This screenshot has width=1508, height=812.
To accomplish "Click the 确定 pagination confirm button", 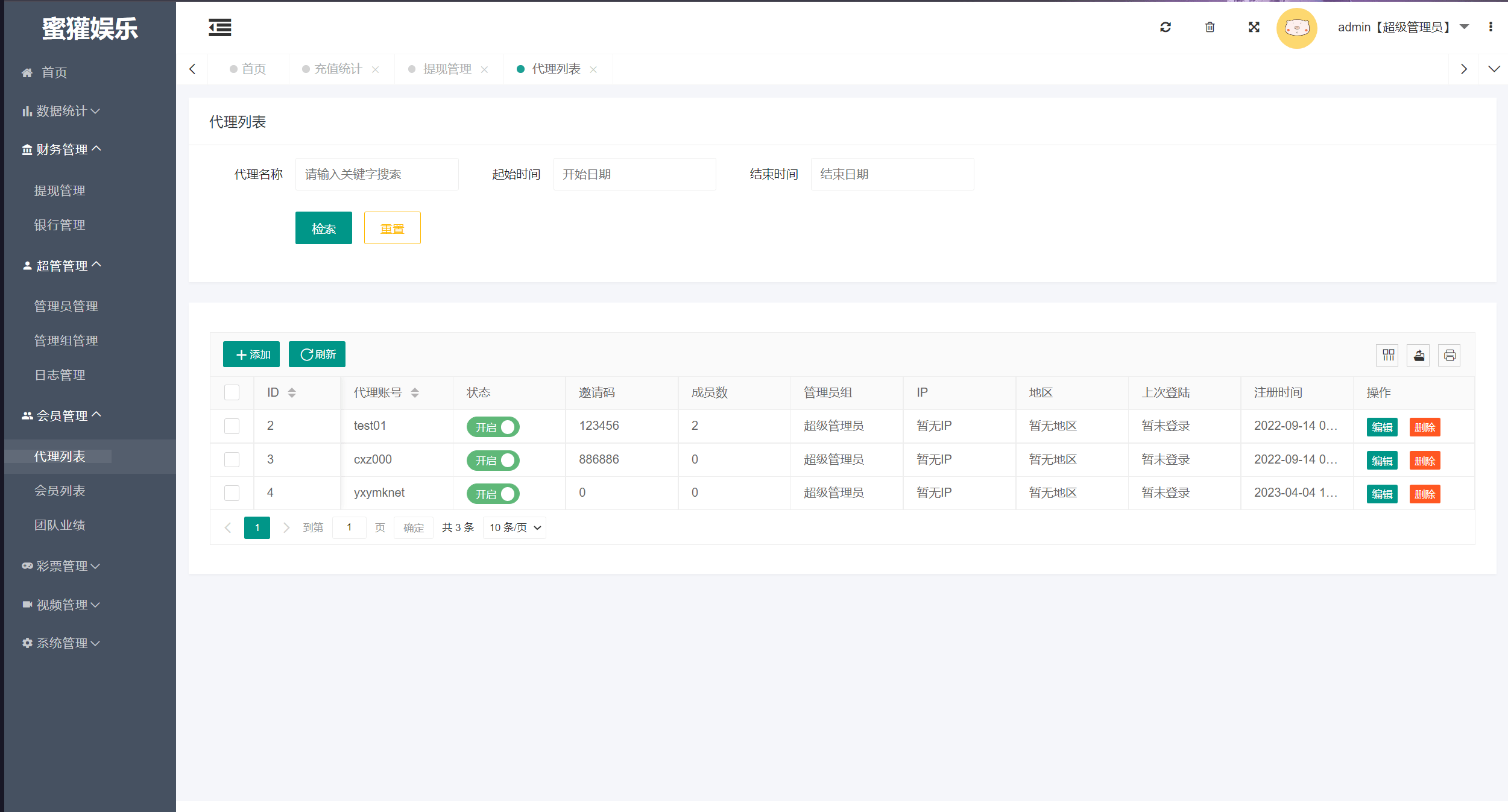I will coord(413,527).
